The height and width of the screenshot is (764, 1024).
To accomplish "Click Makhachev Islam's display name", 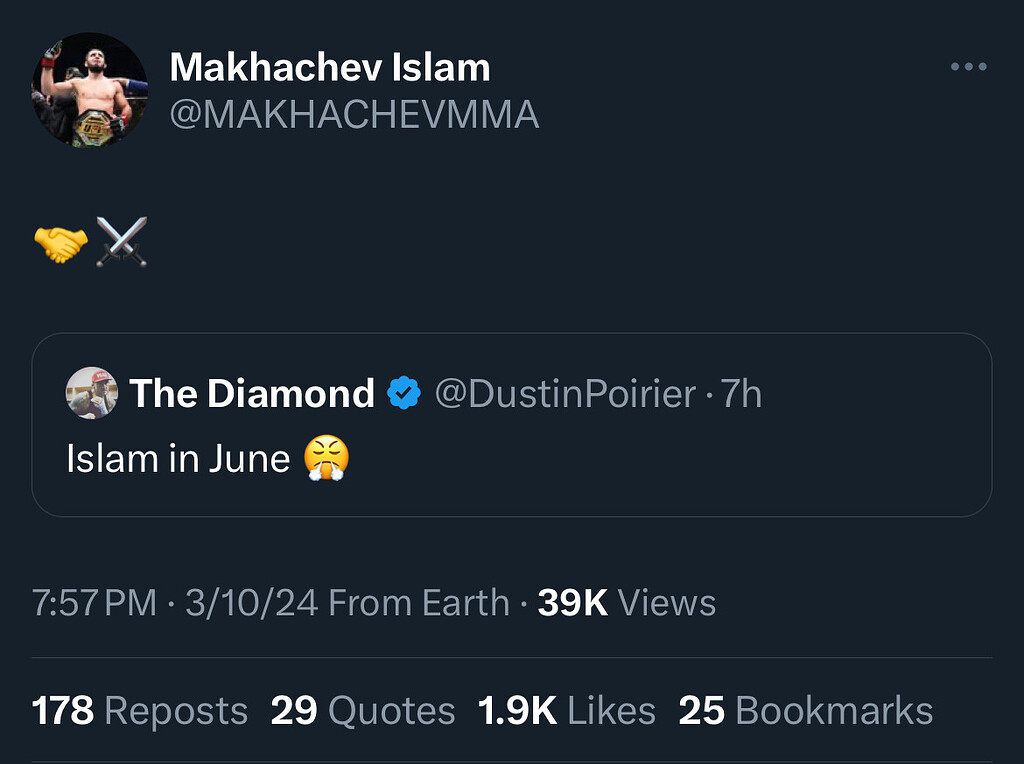I will (330, 66).
